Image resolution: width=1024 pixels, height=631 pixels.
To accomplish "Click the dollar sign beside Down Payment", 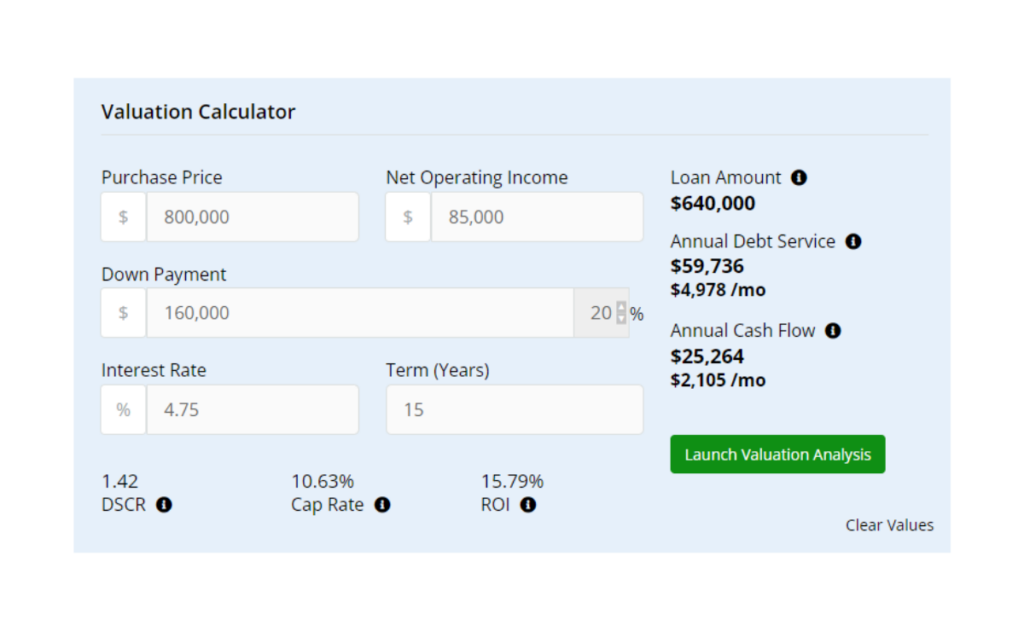I will point(123,313).
